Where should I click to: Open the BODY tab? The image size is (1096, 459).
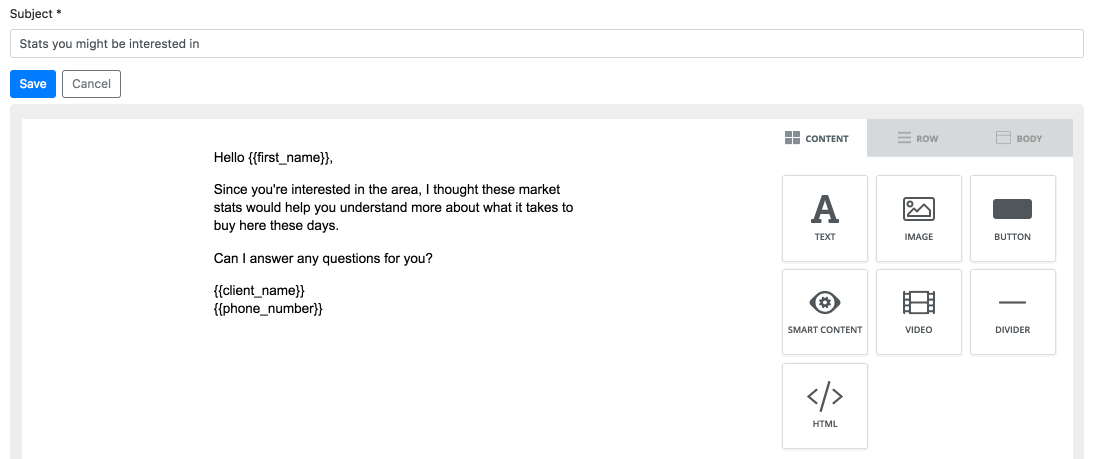(x=1021, y=138)
